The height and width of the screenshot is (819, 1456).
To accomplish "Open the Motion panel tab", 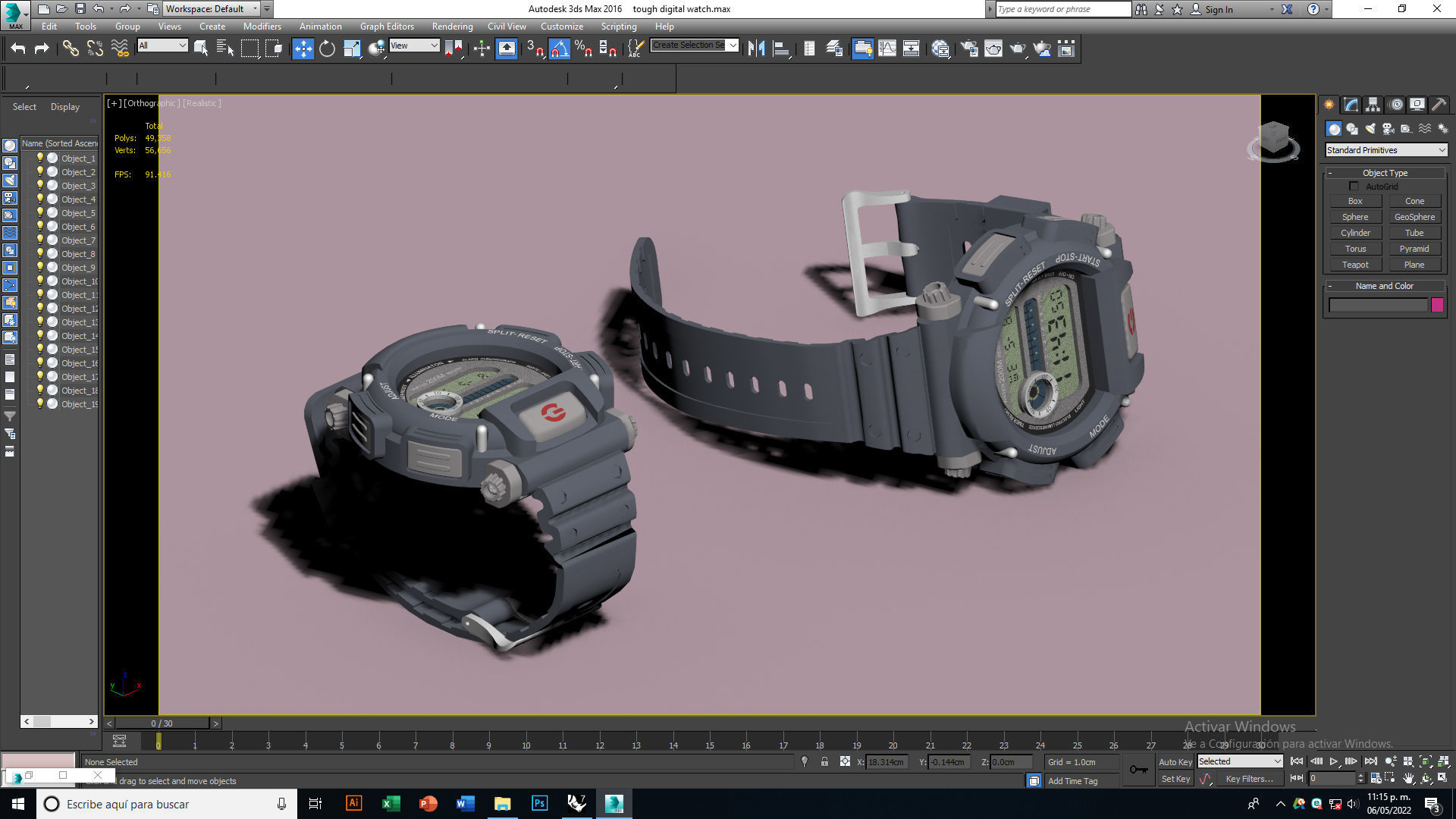I will [1395, 105].
